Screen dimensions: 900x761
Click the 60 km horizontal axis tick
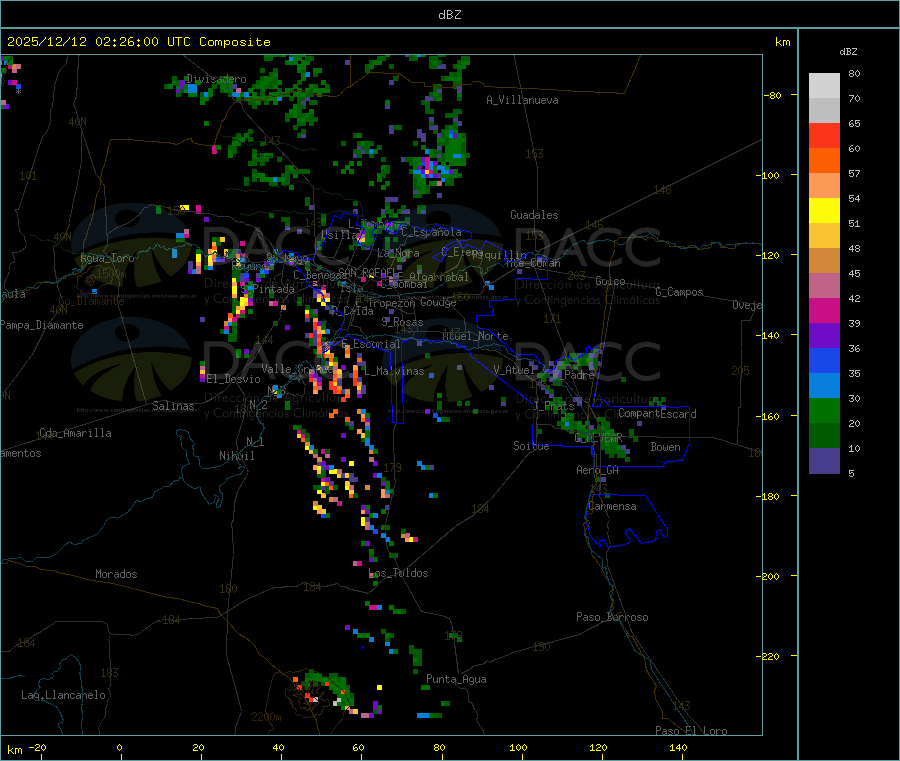pyautogui.click(x=358, y=747)
